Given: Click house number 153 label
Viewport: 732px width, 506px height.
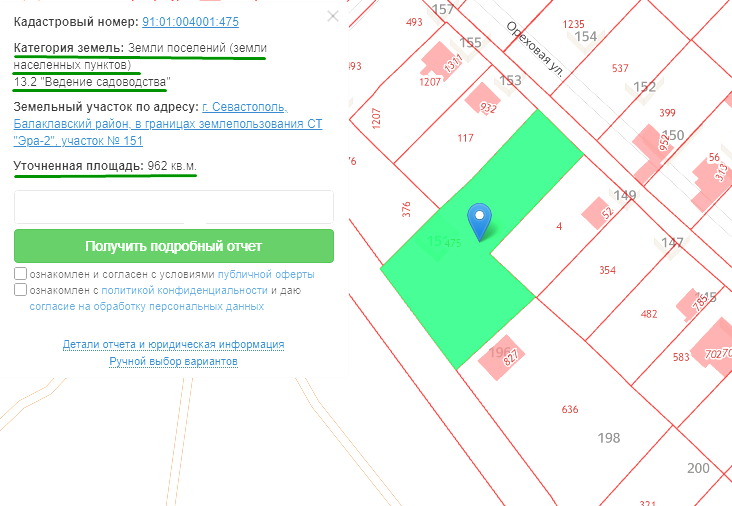Looking at the screenshot, I should (510, 80).
